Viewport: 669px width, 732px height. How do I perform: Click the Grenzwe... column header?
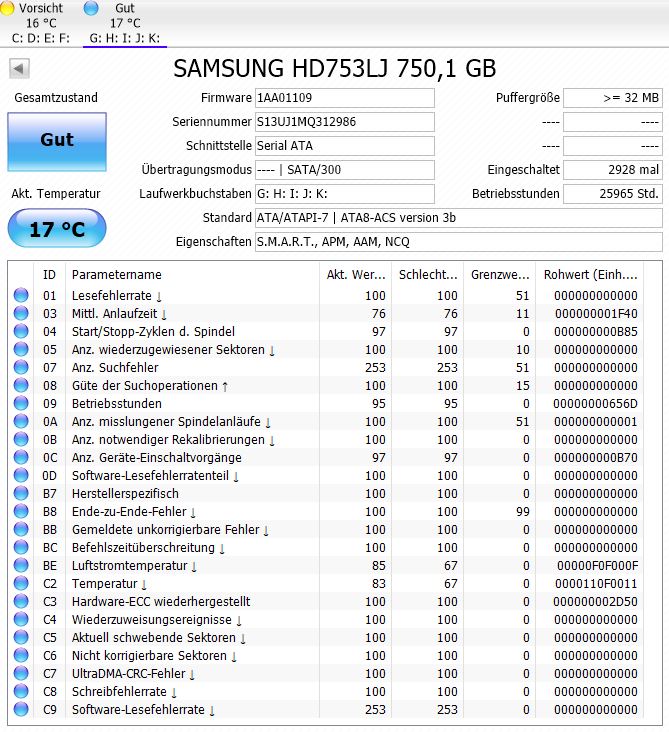click(500, 274)
